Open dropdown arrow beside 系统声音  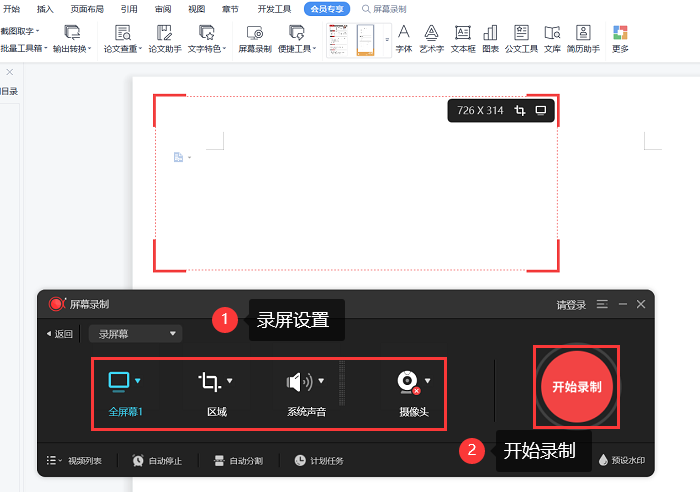click(321, 381)
